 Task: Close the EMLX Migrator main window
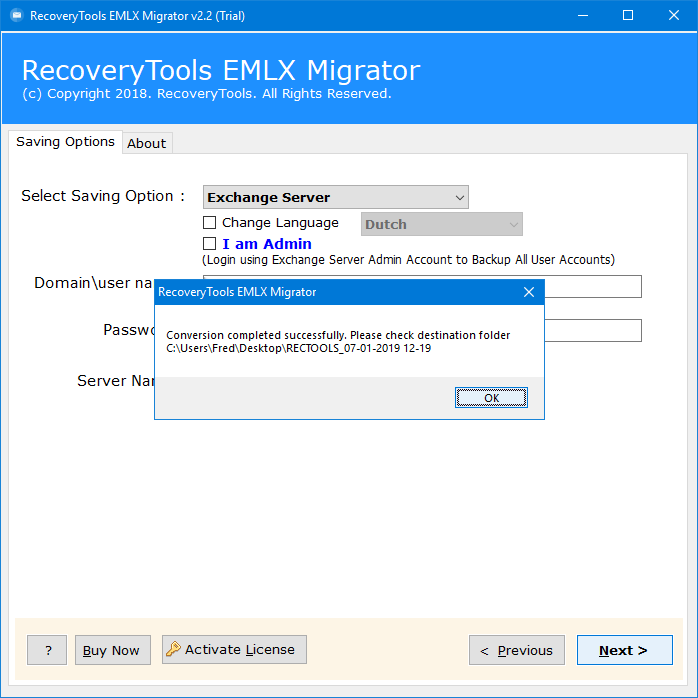click(674, 16)
